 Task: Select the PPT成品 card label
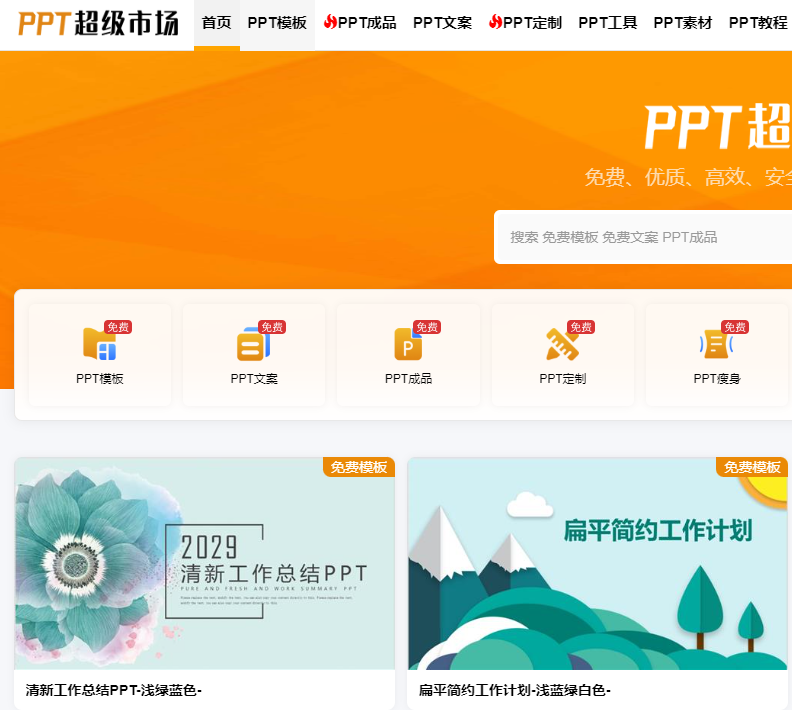click(x=408, y=379)
